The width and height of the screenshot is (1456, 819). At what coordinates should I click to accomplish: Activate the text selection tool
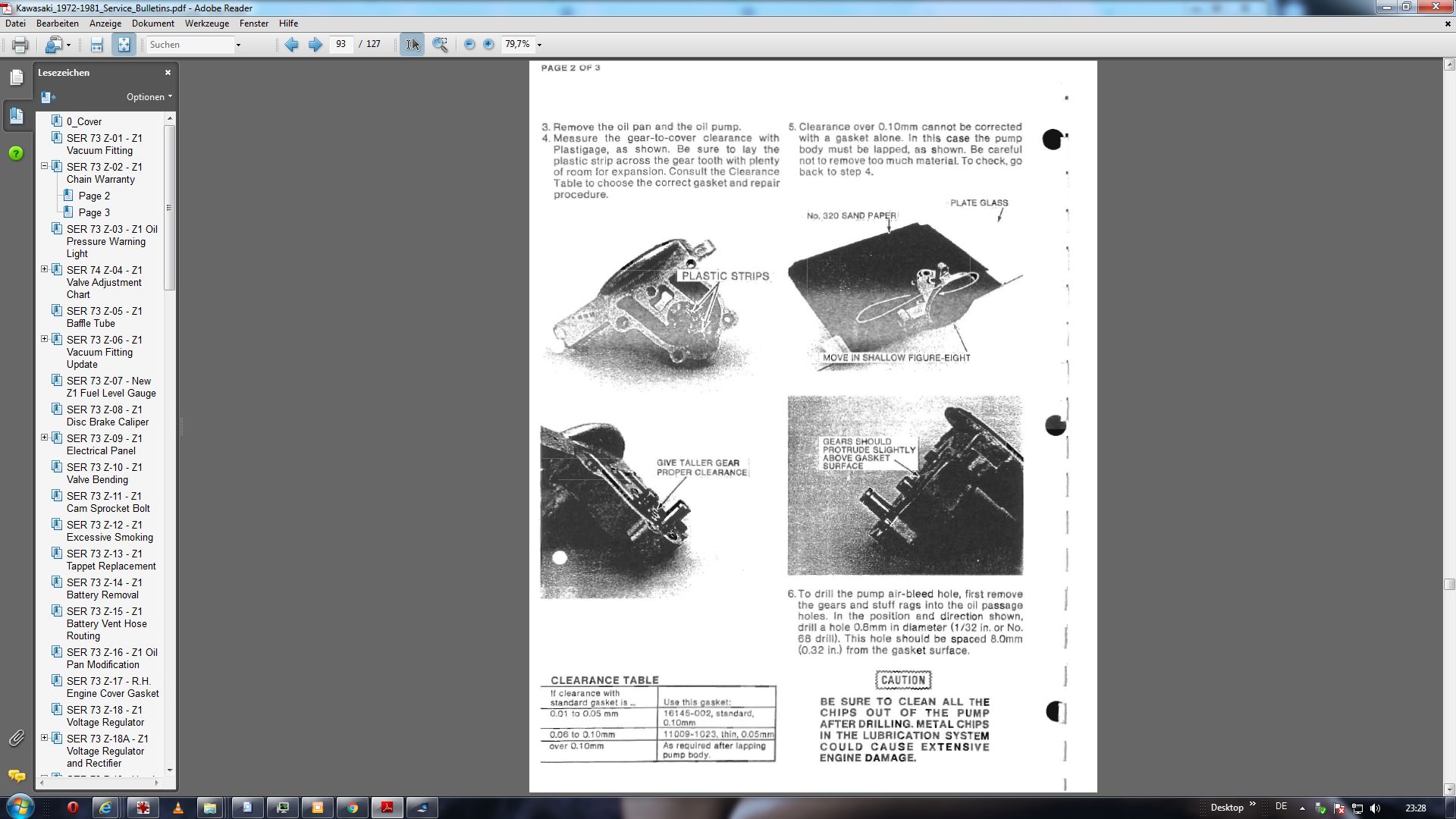pyautogui.click(x=412, y=45)
